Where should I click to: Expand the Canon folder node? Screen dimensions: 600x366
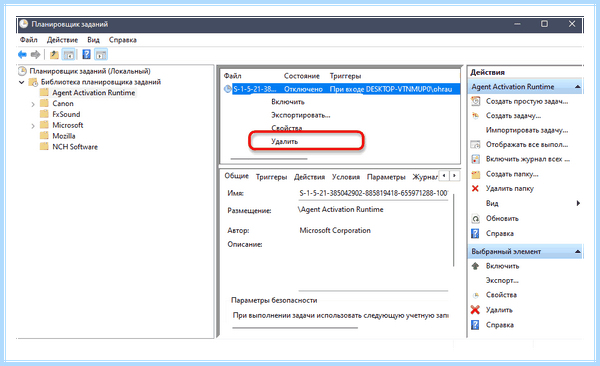pos(33,104)
